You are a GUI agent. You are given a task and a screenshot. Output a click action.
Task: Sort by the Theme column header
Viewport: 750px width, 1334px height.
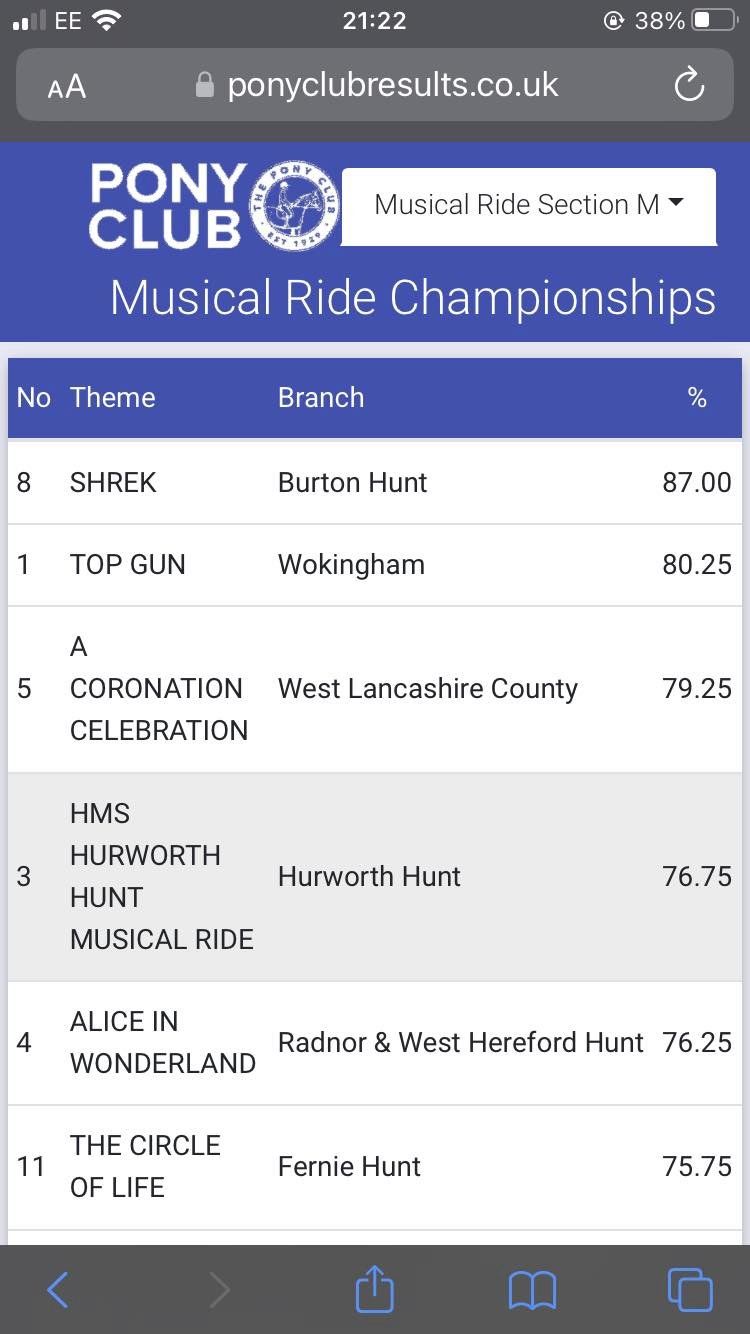click(x=112, y=398)
